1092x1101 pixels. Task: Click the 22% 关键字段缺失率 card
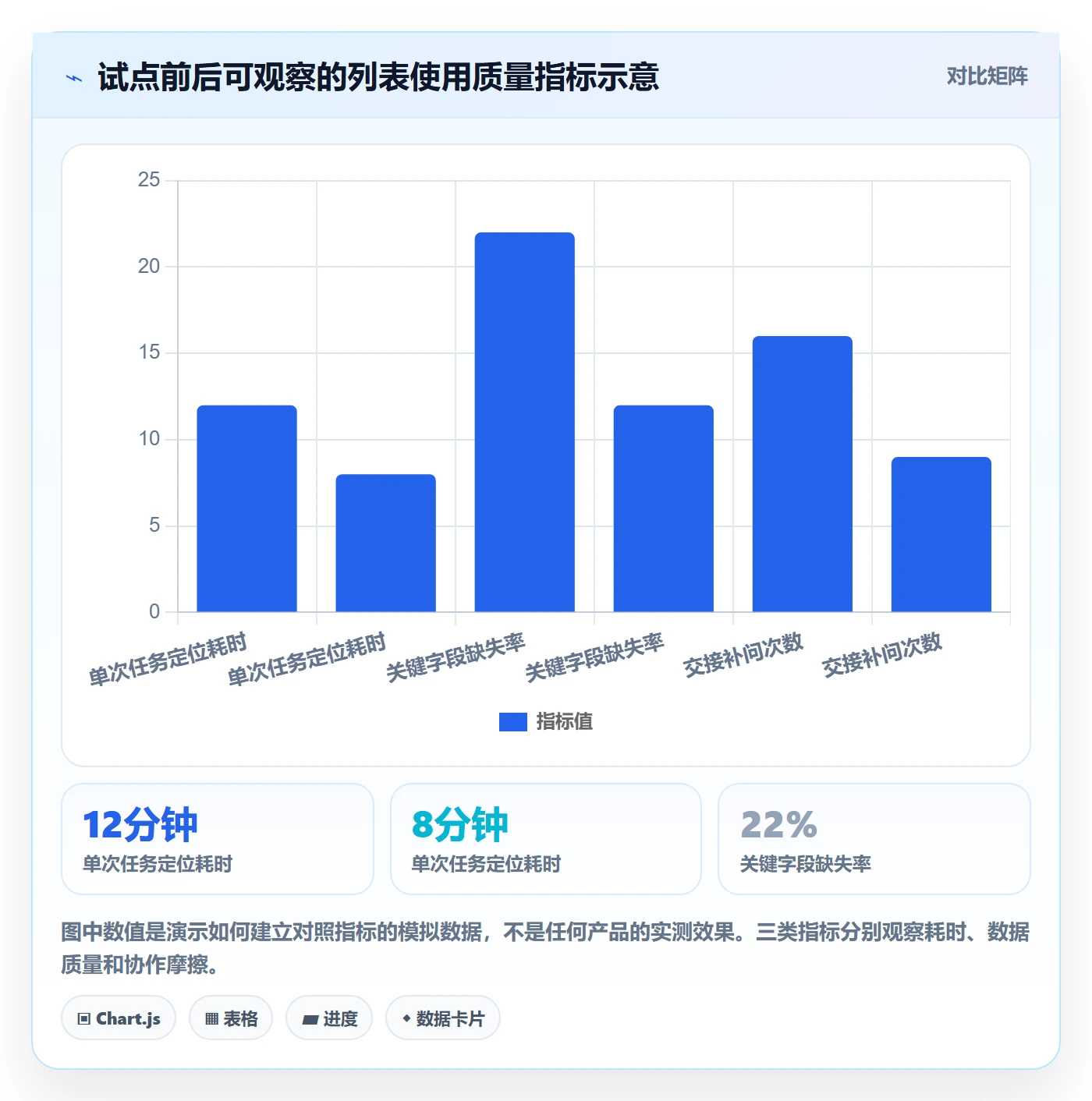tap(874, 839)
